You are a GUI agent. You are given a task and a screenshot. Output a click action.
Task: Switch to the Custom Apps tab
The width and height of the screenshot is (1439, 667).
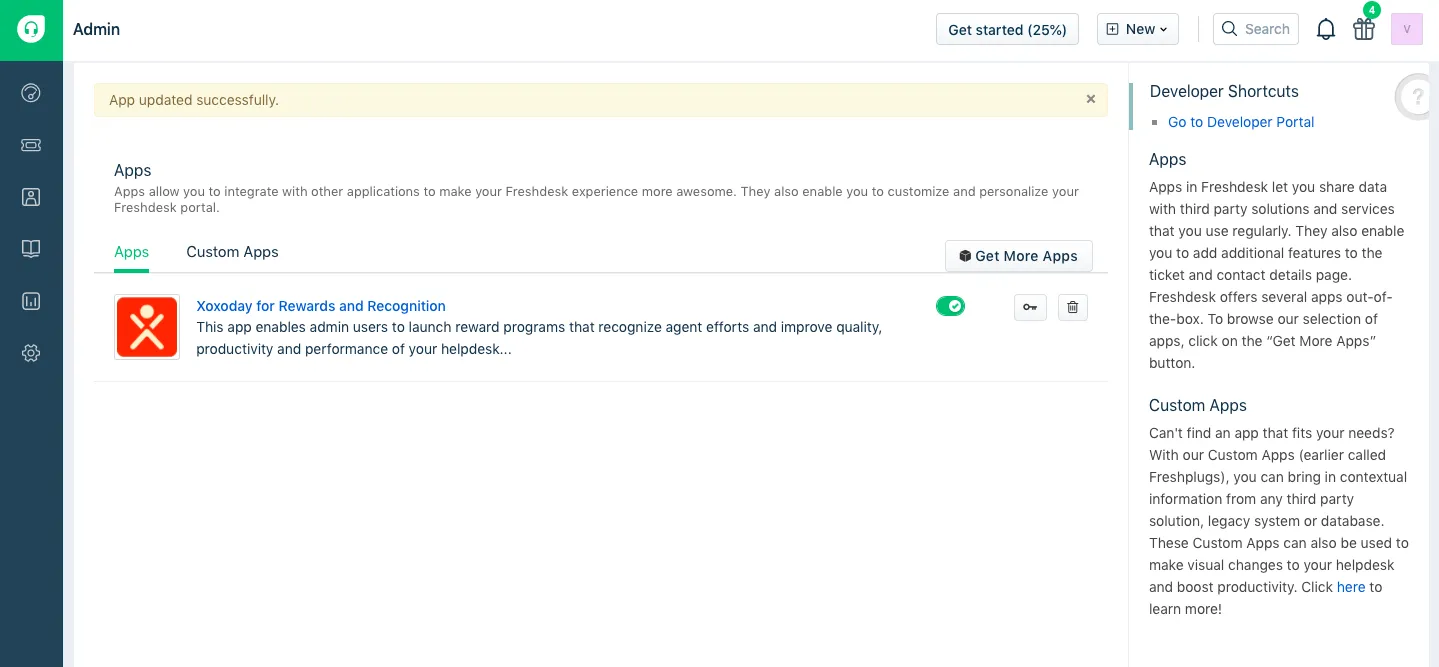tap(232, 252)
